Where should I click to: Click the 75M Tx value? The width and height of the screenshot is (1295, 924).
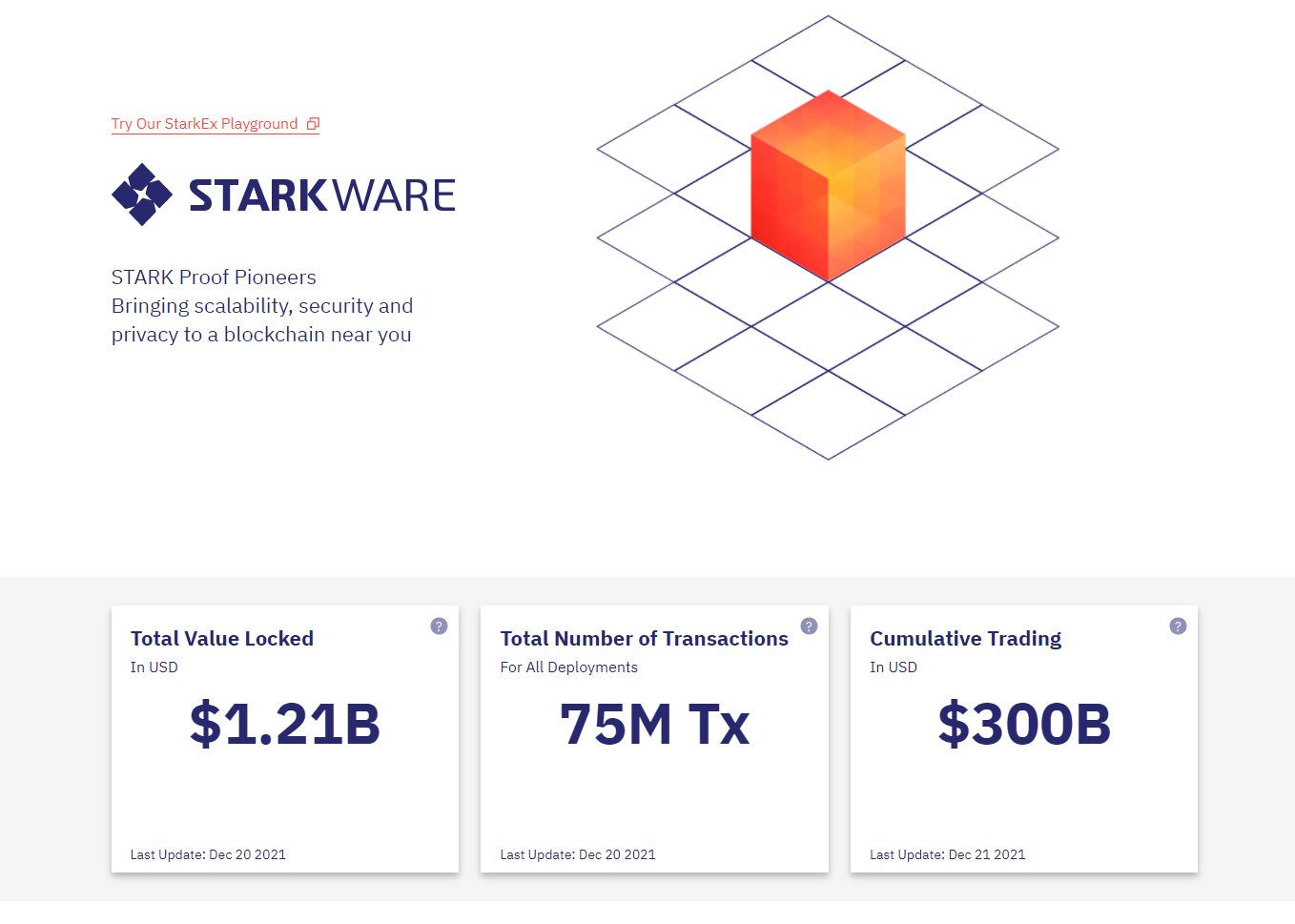pyautogui.click(x=654, y=724)
